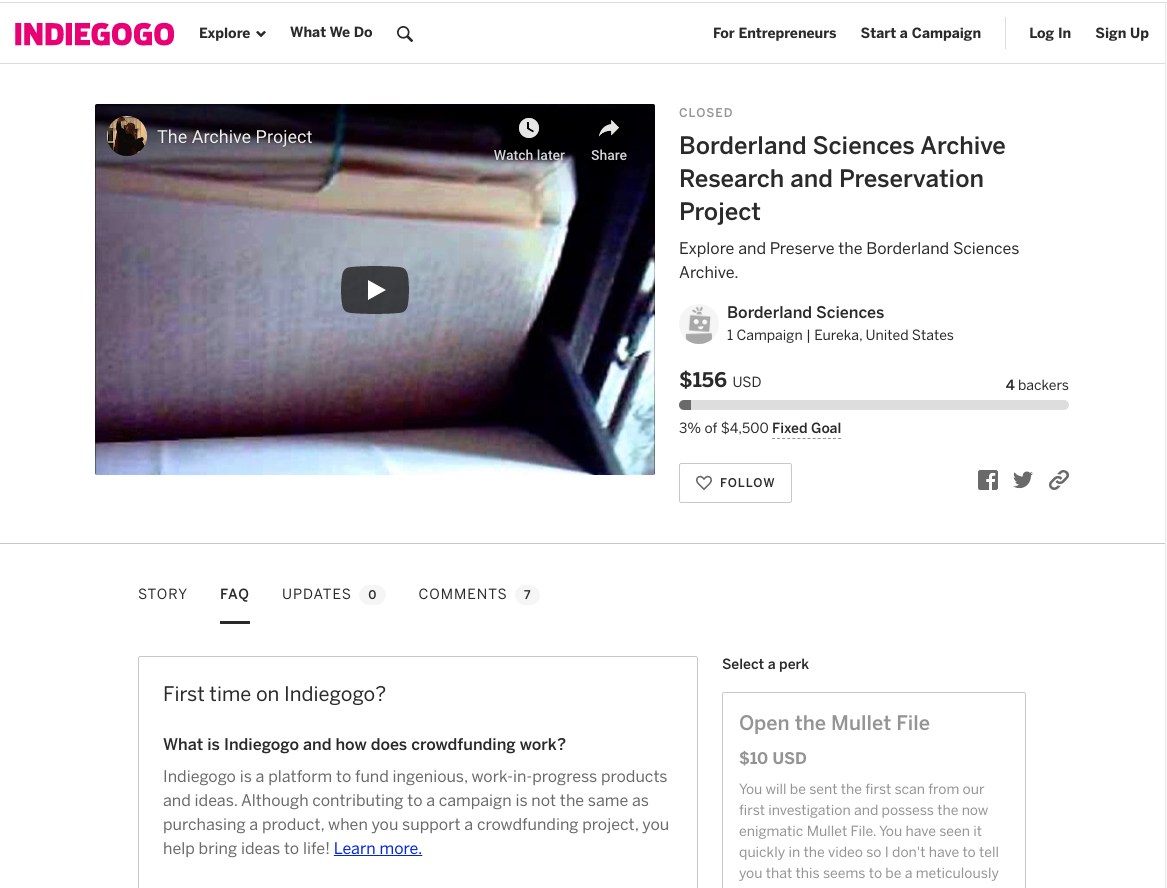Open Borderland Sciences avatar icon
The height and width of the screenshot is (888, 1167).
[x=699, y=324]
